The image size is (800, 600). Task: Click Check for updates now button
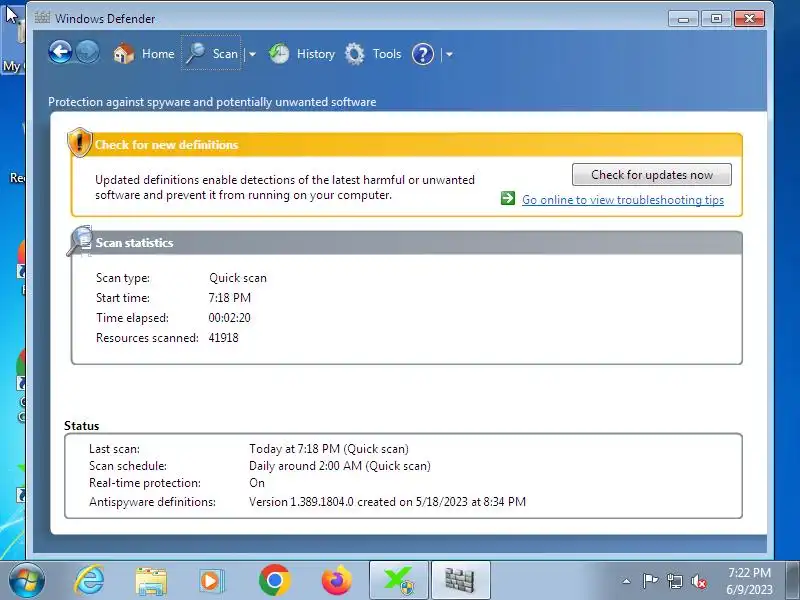(x=652, y=175)
